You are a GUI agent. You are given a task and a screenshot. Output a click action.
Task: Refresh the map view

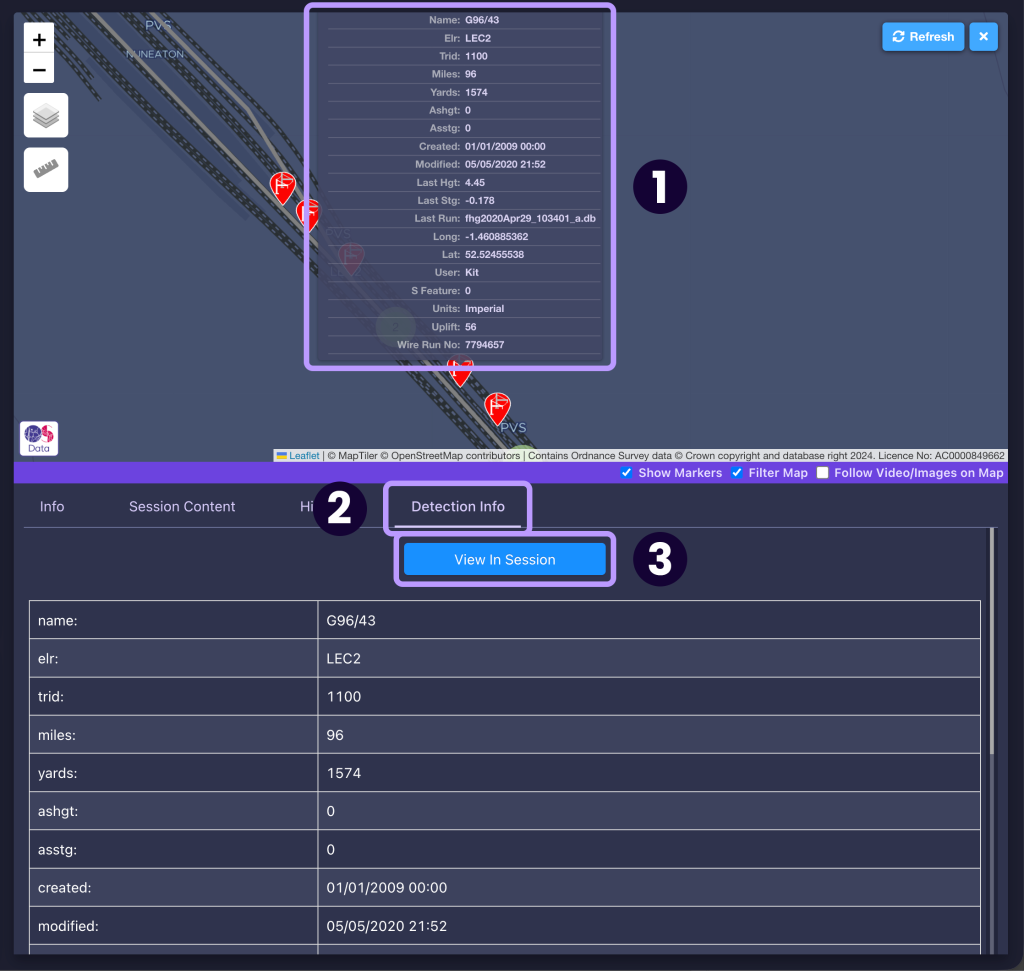click(x=923, y=37)
